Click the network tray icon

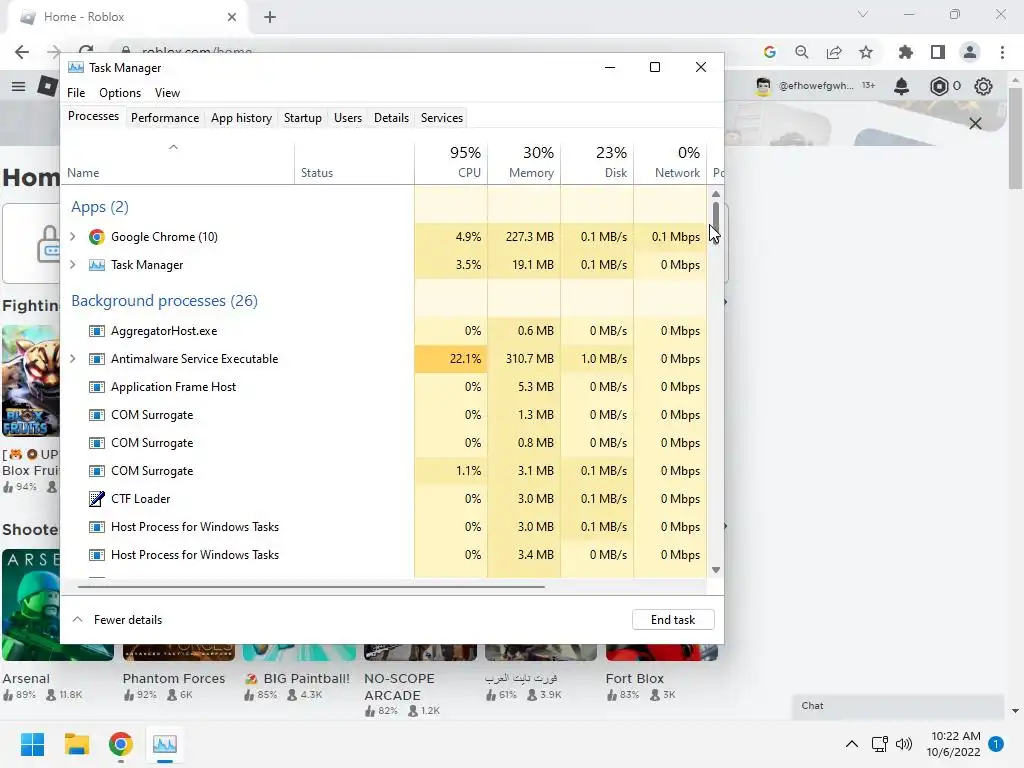879,744
